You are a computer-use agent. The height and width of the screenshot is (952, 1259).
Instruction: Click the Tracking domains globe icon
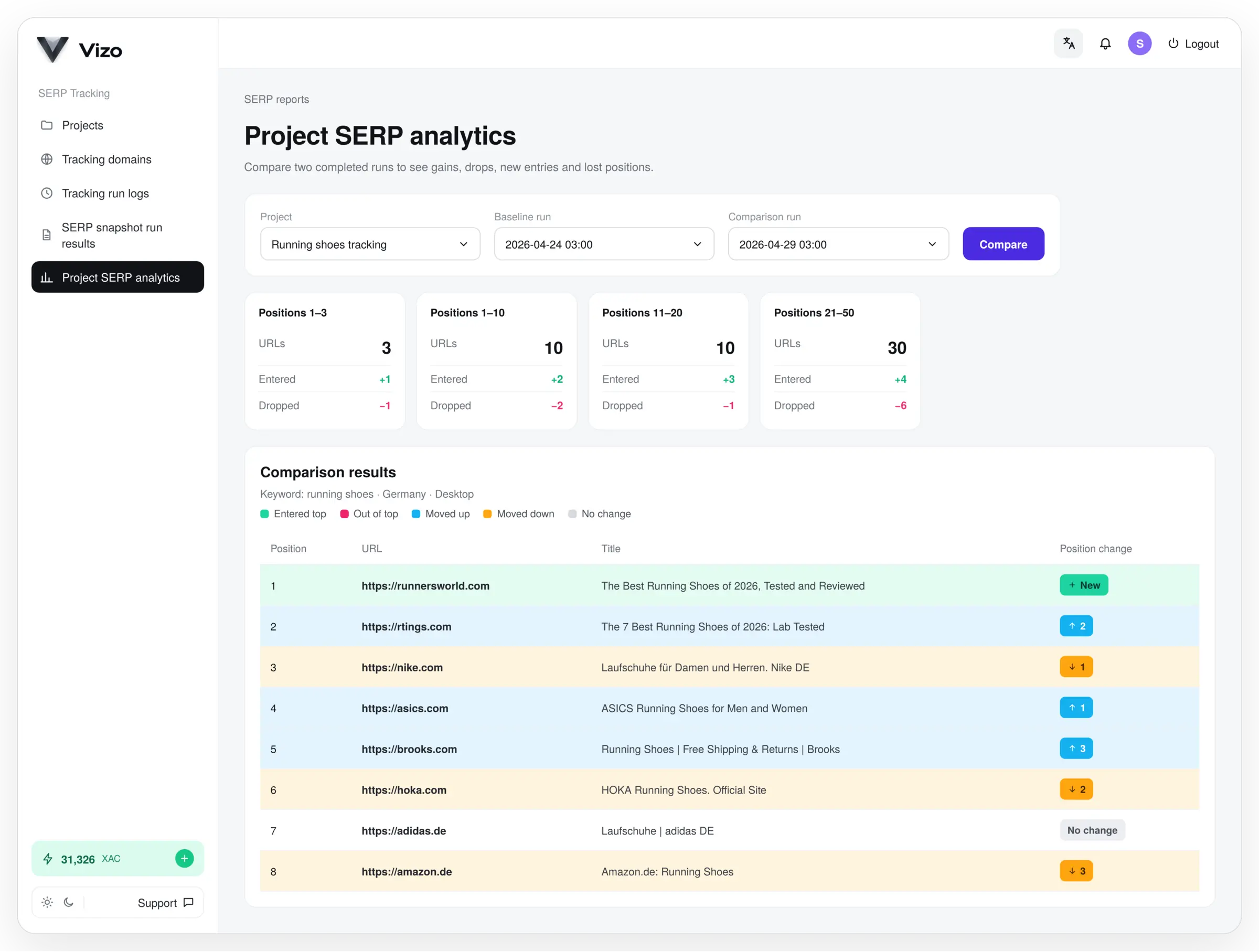pyautogui.click(x=47, y=159)
